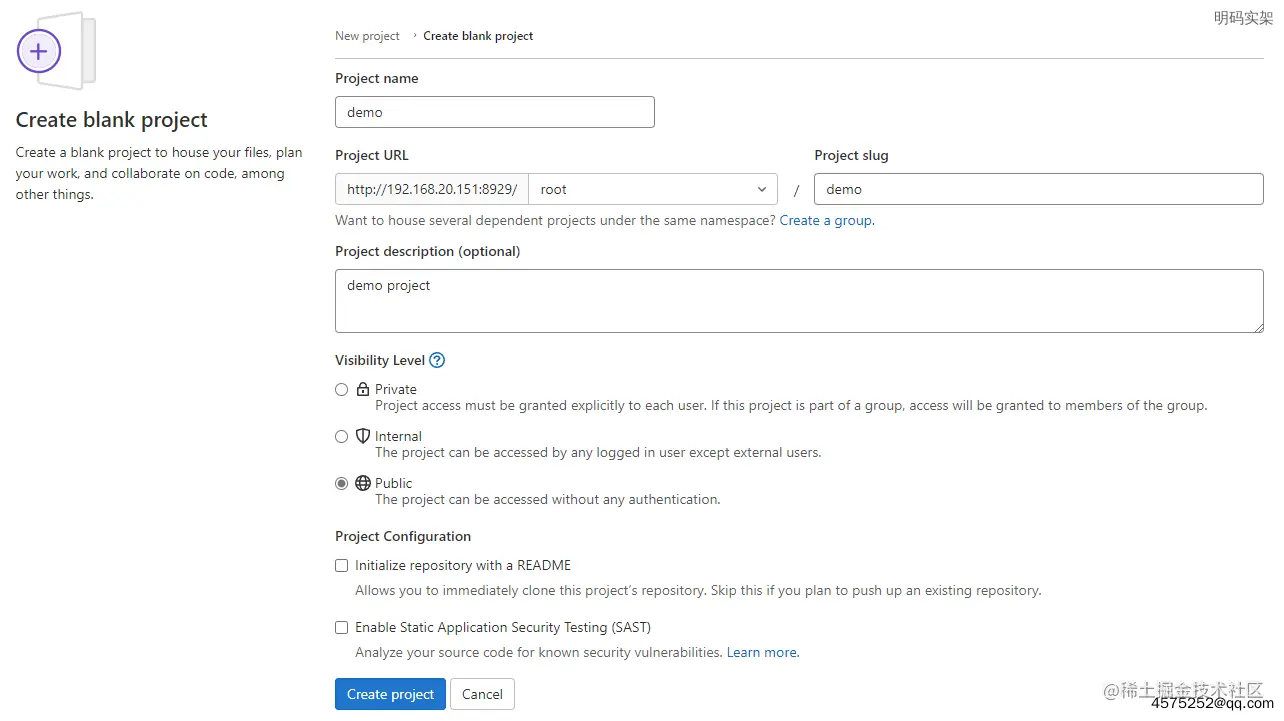This screenshot has width=1284, height=721.
Task: Go to New project breadcrumb
Action: point(367,36)
